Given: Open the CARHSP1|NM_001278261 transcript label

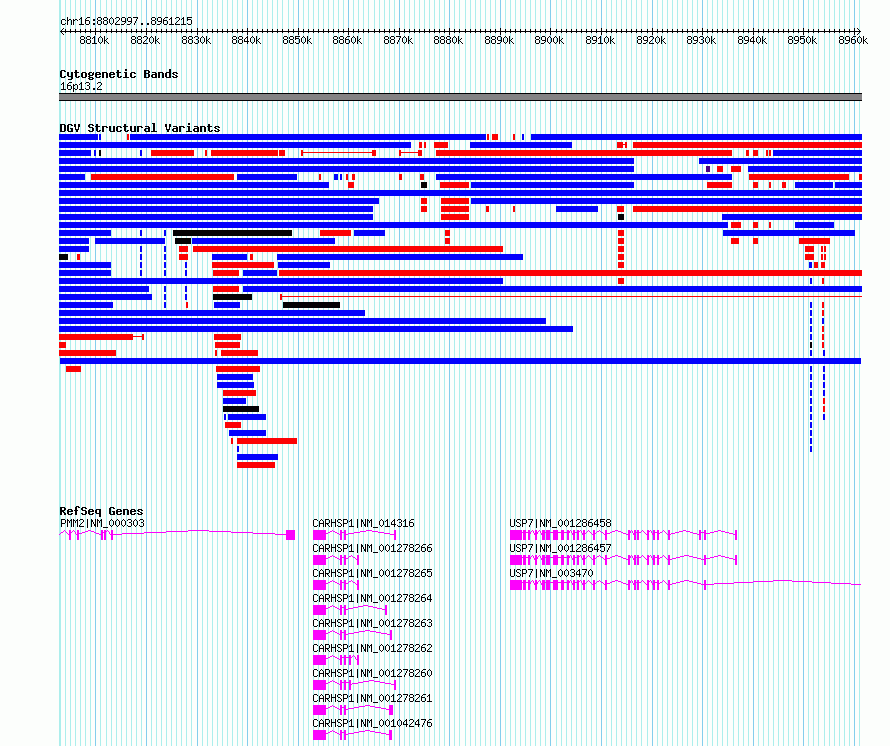Looking at the screenshot, I should 372,698.
